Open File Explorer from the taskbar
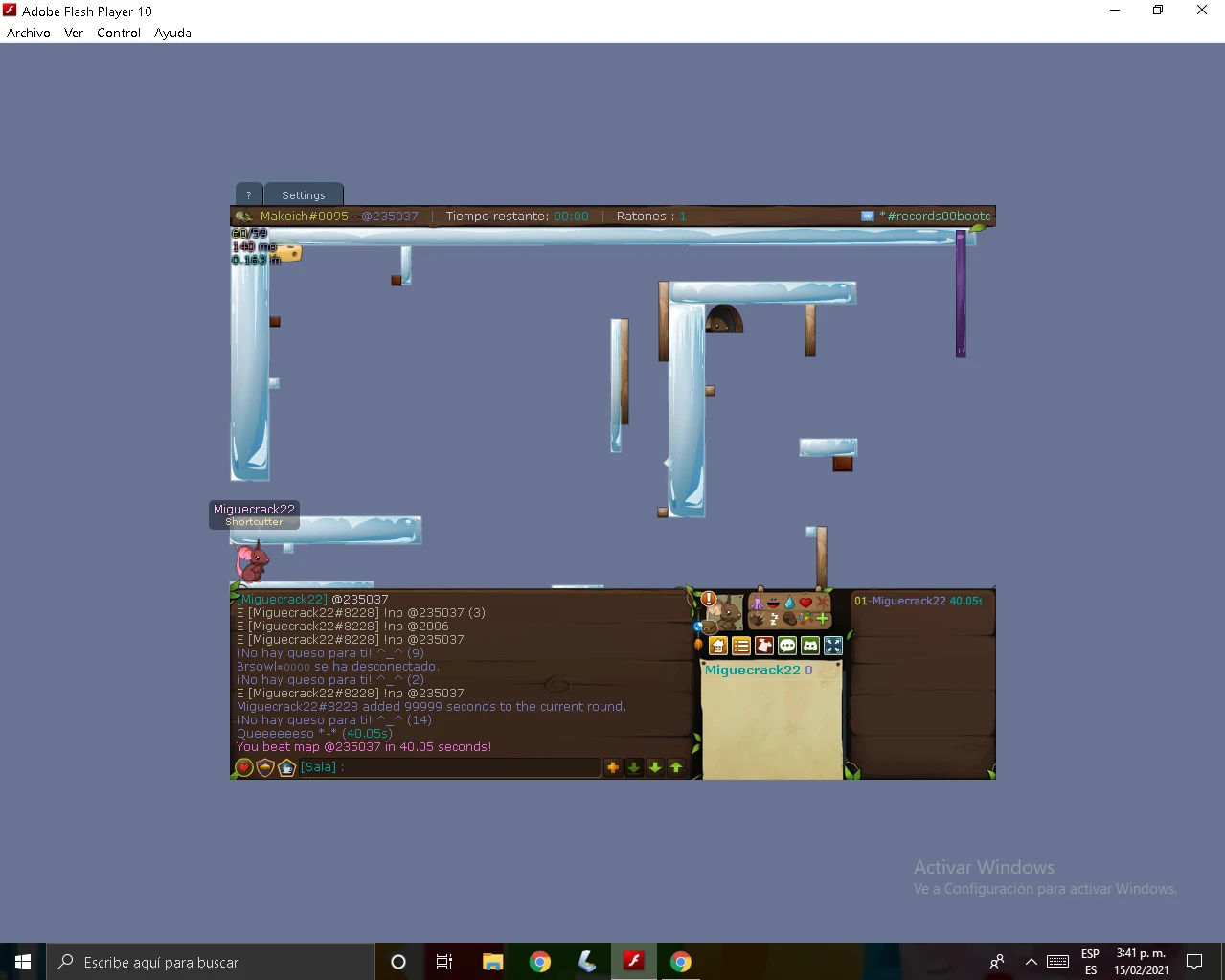 click(492, 962)
